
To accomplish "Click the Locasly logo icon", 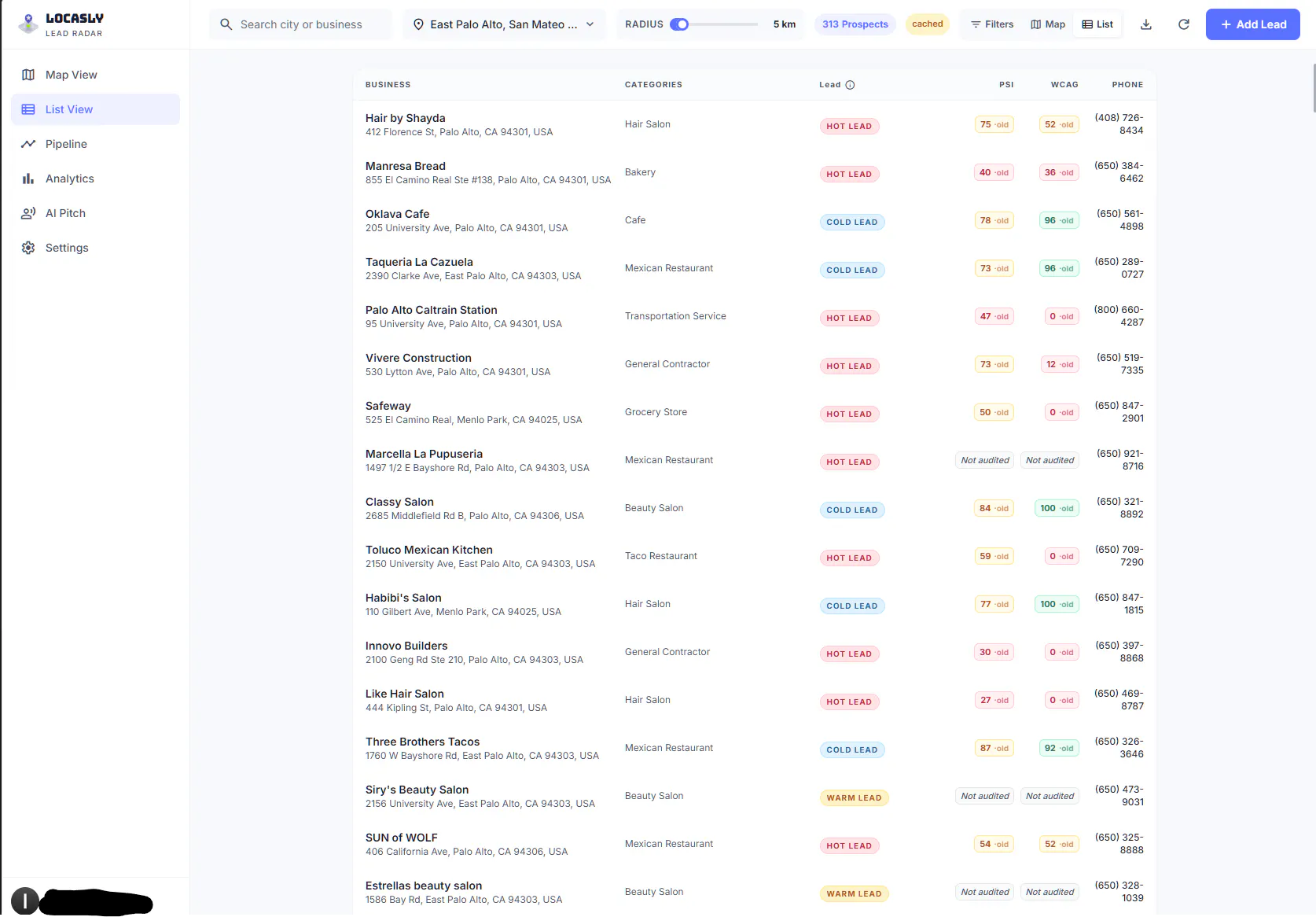I will (28, 24).
